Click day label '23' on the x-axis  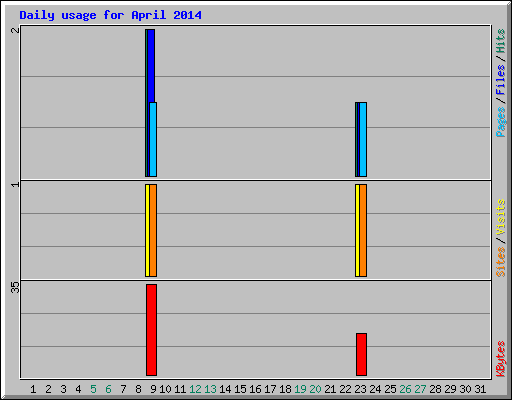pos(360,389)
